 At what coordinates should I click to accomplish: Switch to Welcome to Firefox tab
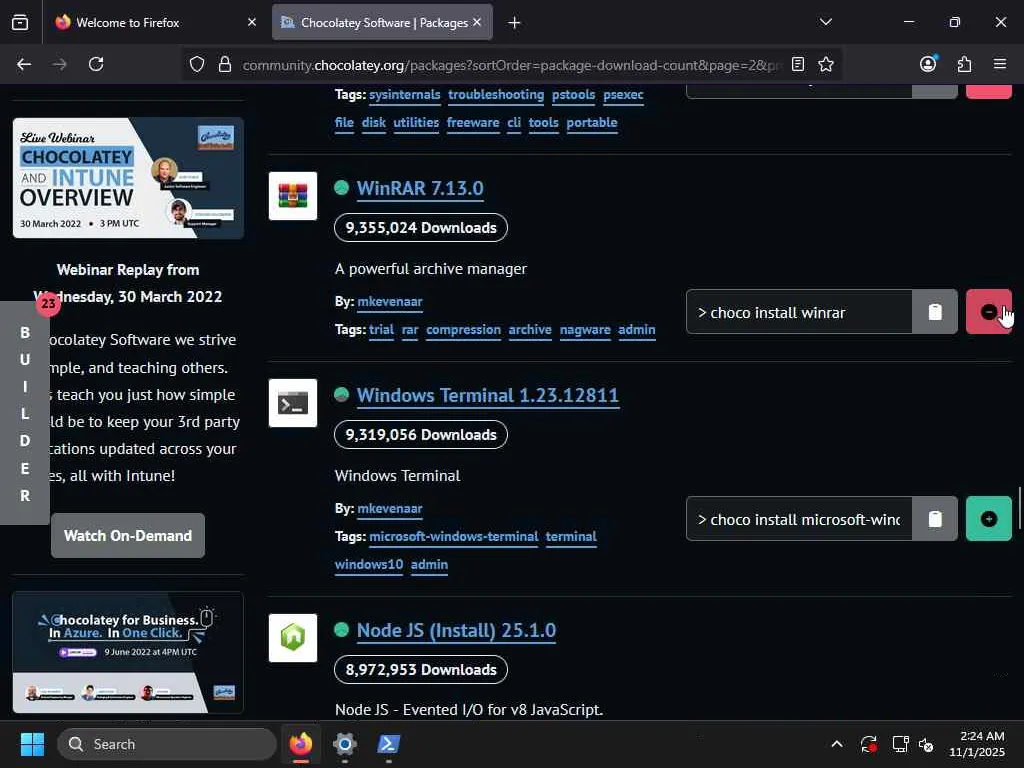155,23
